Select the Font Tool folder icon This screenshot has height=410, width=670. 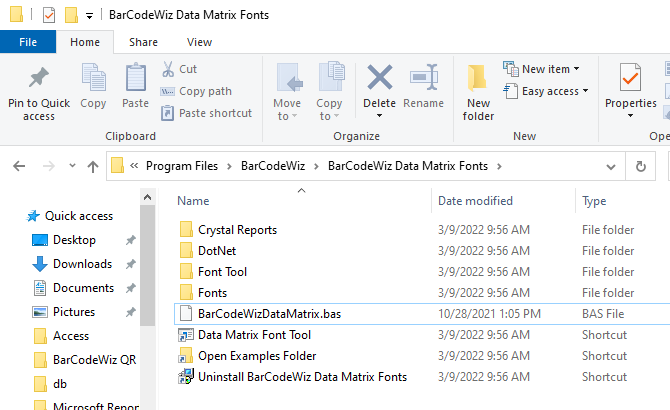(186, 272)
